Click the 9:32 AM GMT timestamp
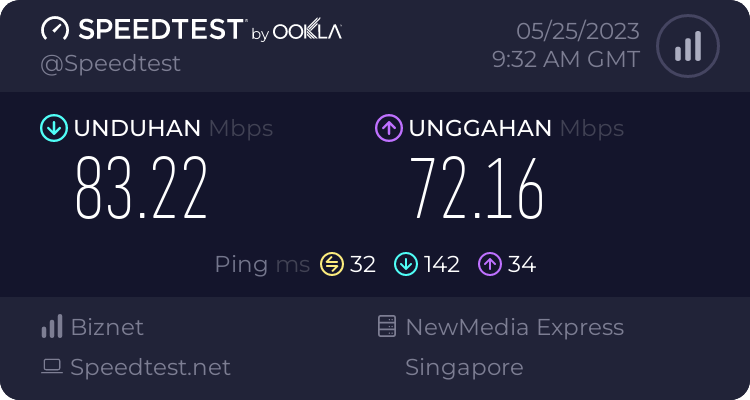This screenshot has width=750, height=400. pos(566,60)
